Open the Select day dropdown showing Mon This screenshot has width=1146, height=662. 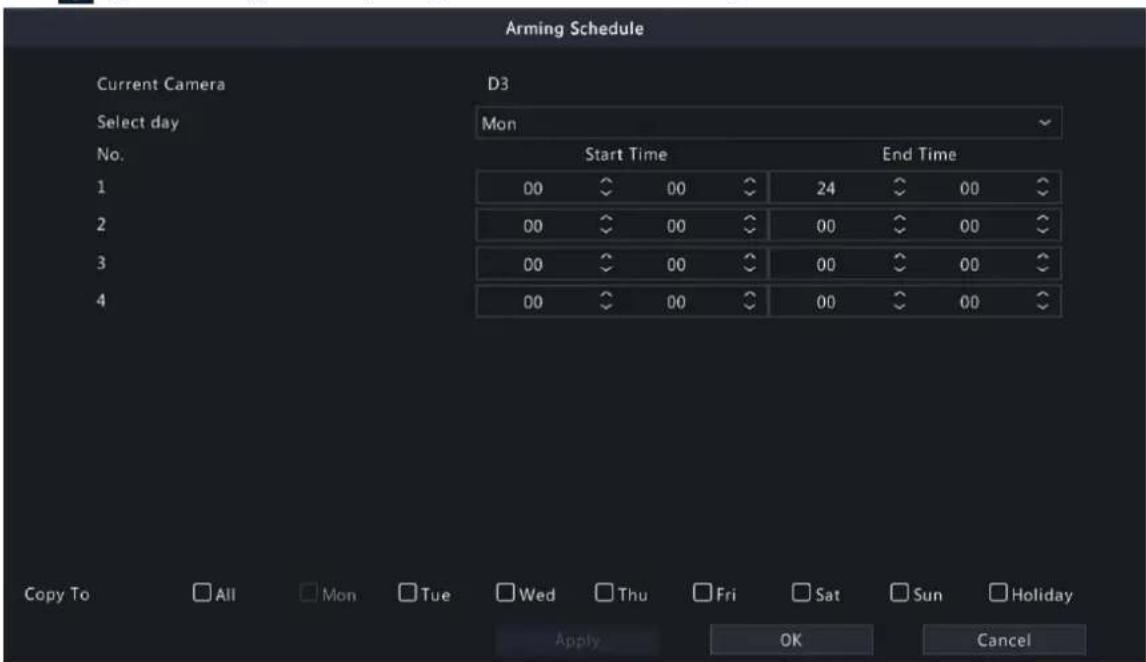tap(768, 123)
